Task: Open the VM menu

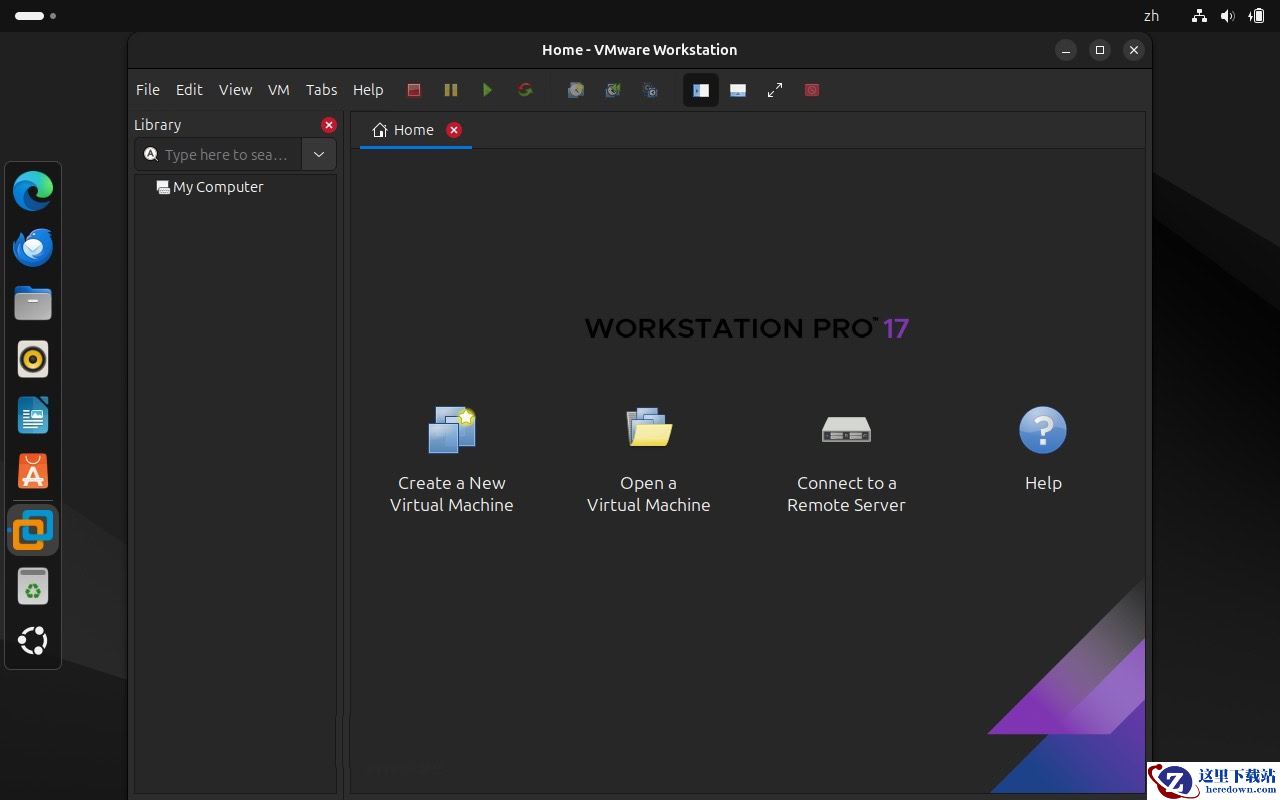Action: pyautogui.click(x=279, y=90)
